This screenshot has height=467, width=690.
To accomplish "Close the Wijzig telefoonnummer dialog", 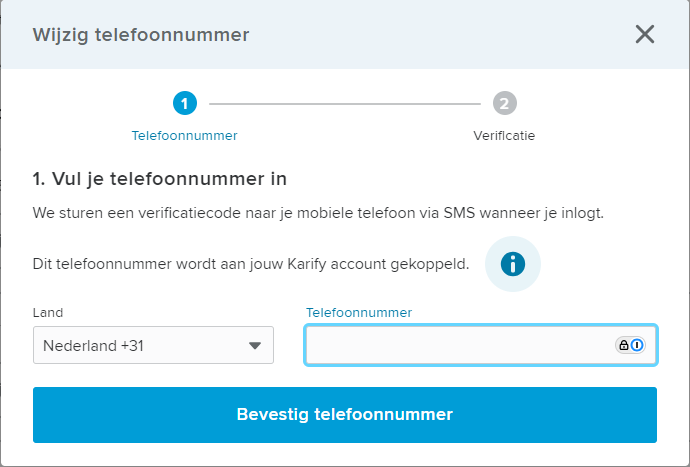I will [x=645, y=34].
